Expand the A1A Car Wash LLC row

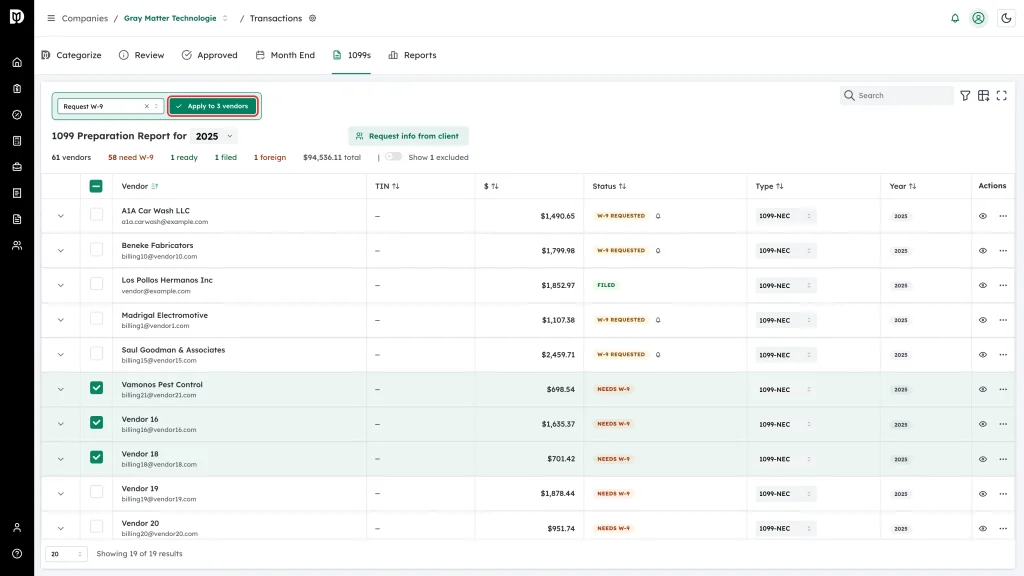pos(61,216)
